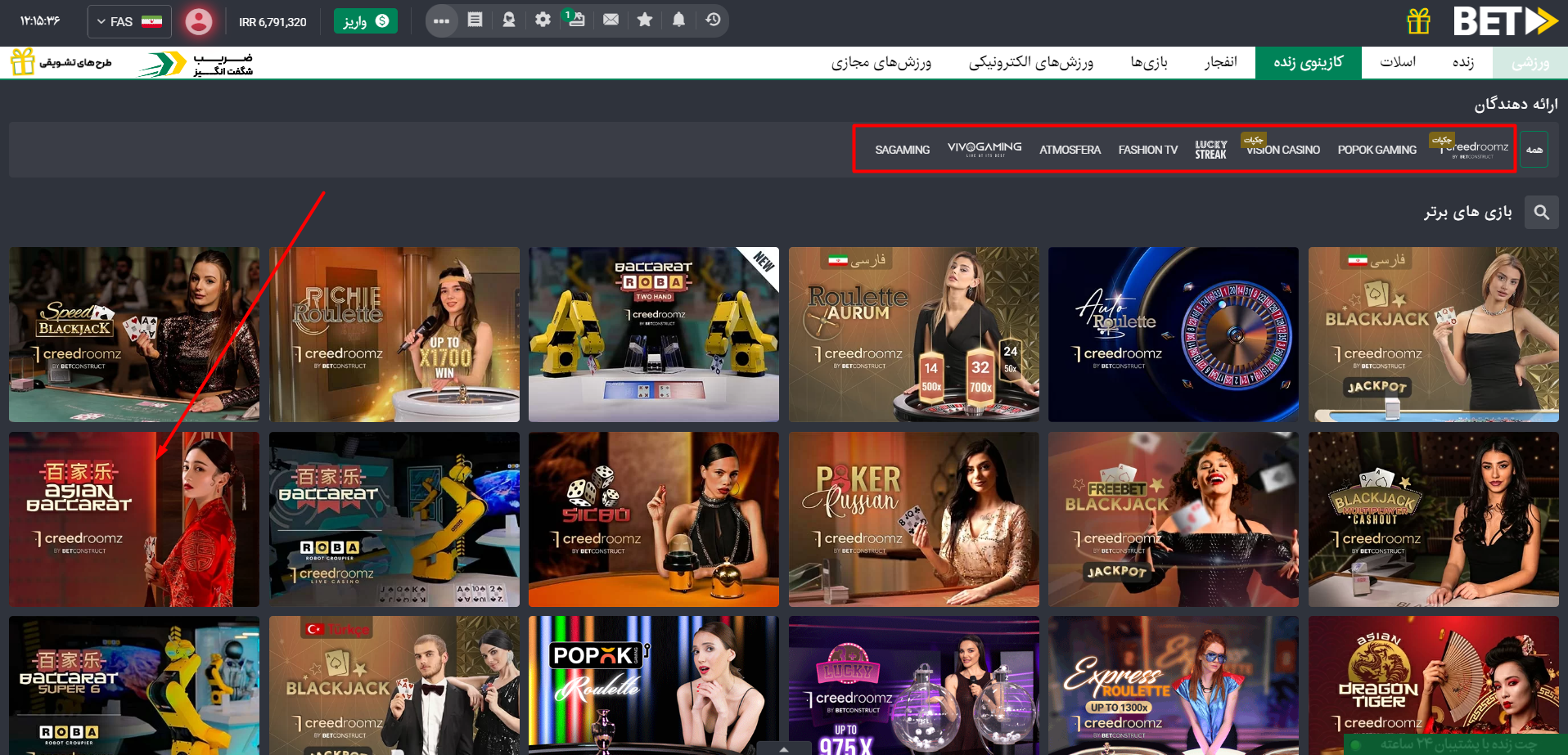Filter by LUCKY STREAK provider
1568x755 pixels.
tap(1210, 150)
